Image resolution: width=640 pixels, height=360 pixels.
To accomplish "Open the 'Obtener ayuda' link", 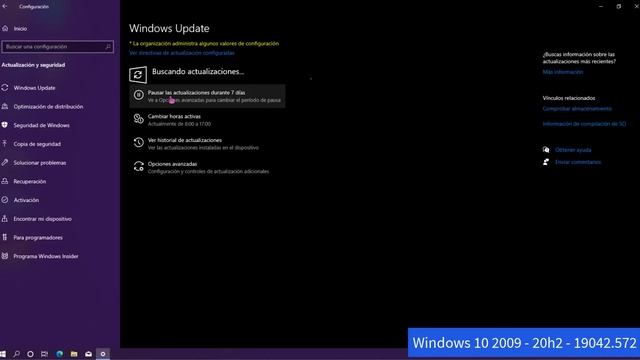I will pyautogui.click(x=573, y=150).
